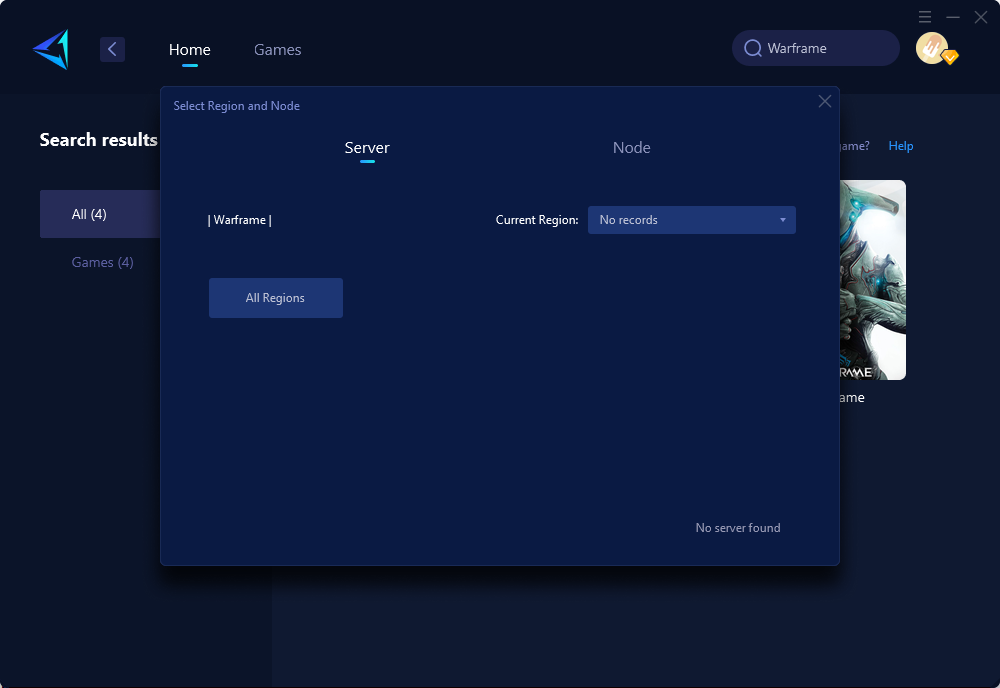Click the search magnifier icon
The width and height of the screenshot is (1000, 688).
(x=753, y=48)
